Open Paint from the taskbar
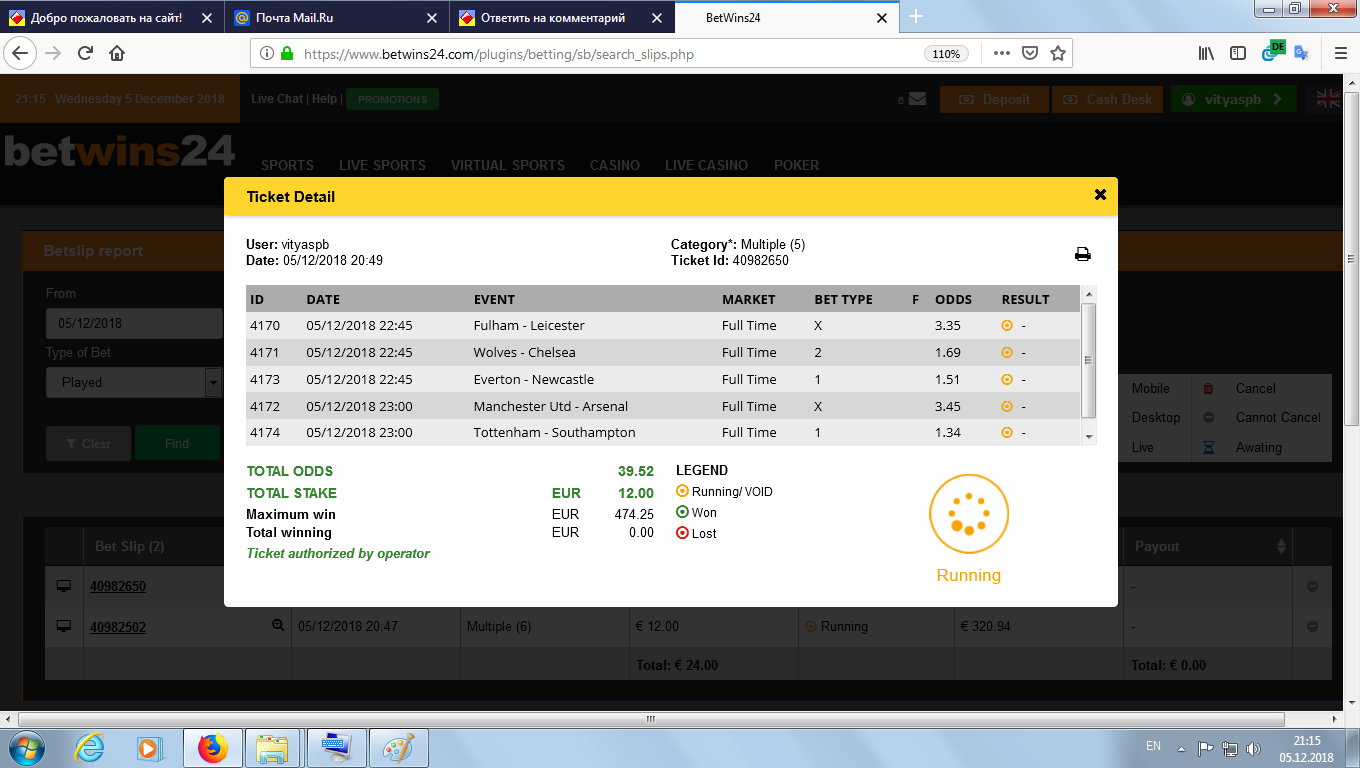This screenshot has height=768, width=1360. 399,748
